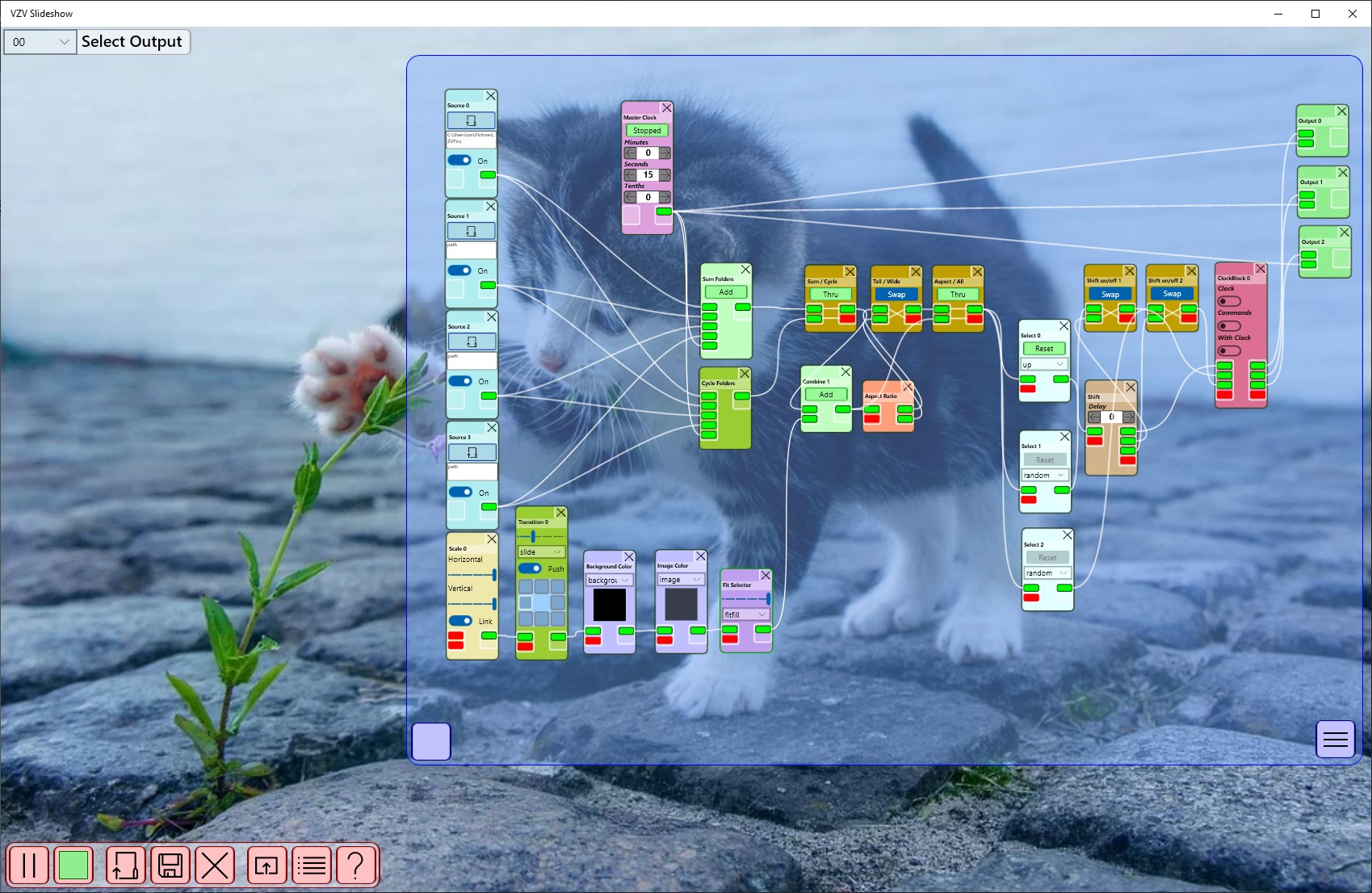1372x893 pixels.
Task: Click Swap button in Tall / Wide node
Action: [x=896, y=295]
